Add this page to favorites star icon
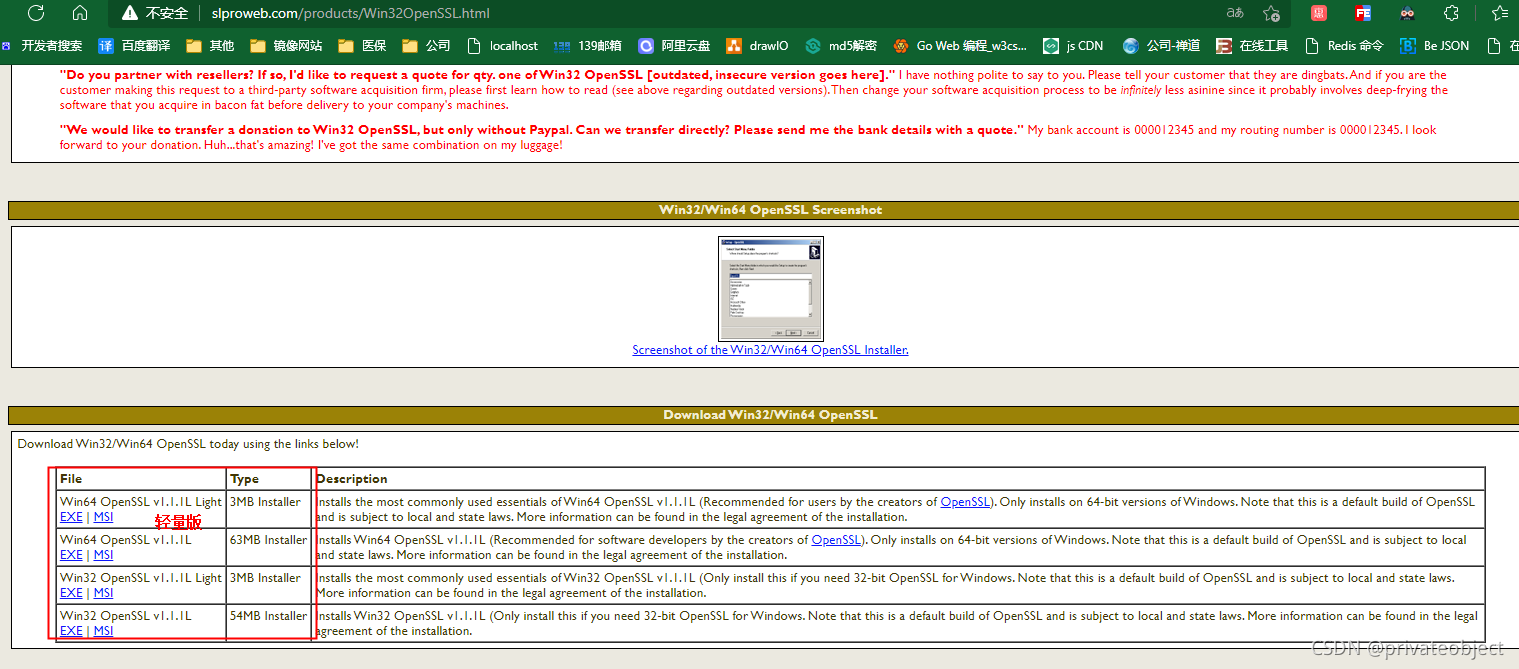 point(1271,14)
